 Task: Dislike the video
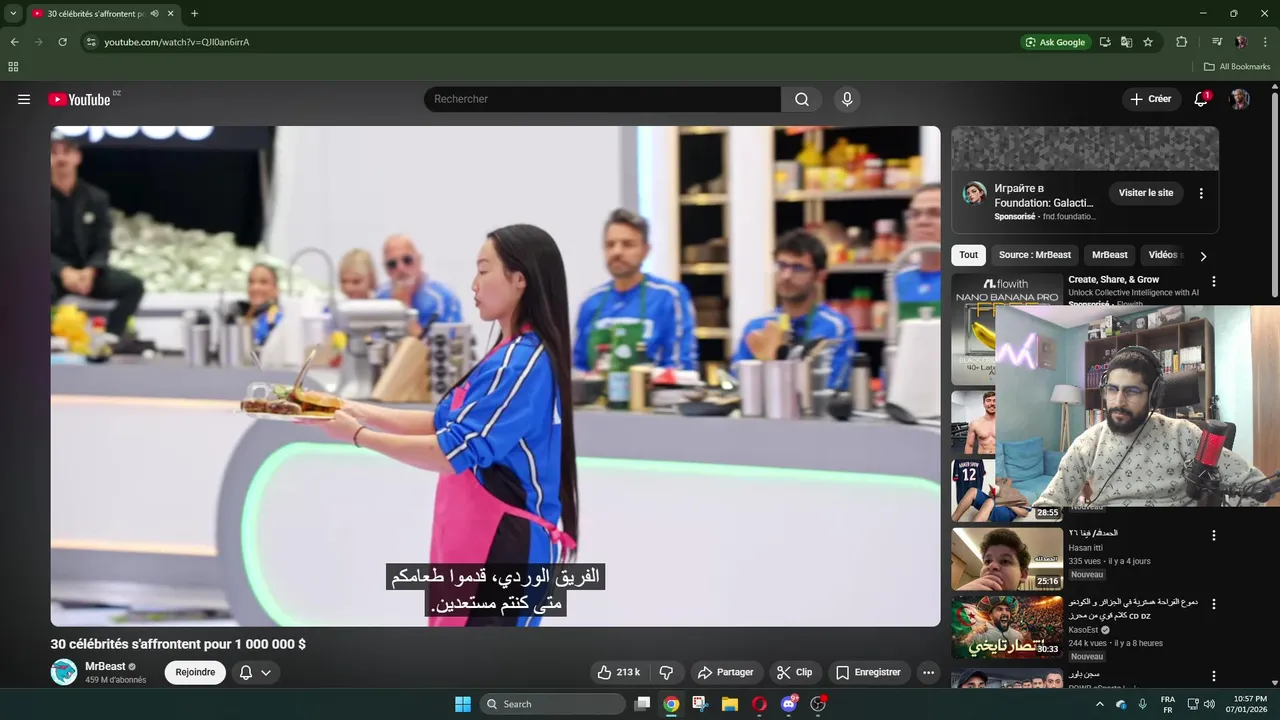(x=666, y=672)
